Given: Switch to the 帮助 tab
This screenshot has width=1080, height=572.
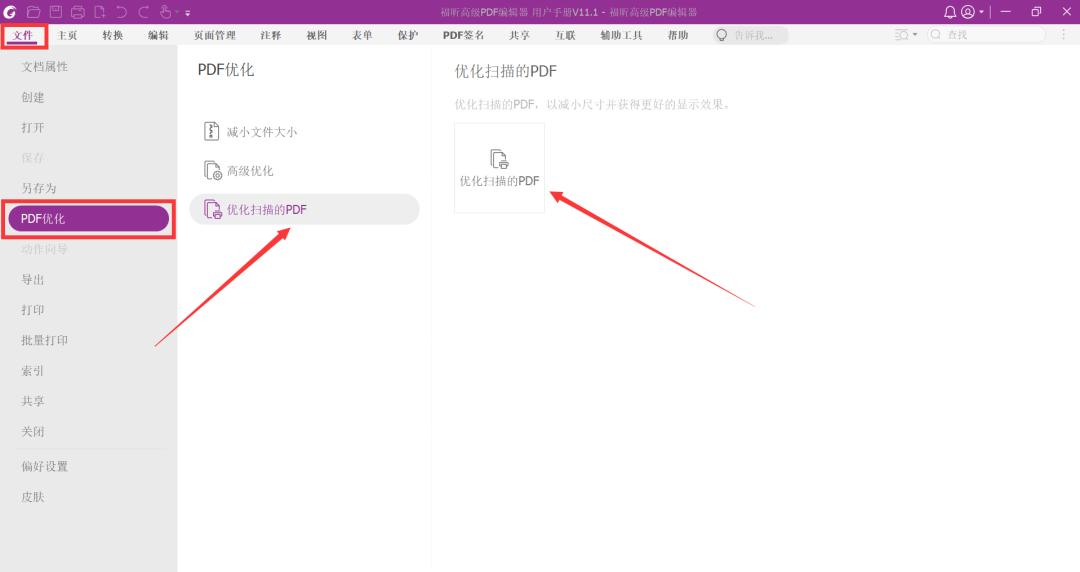Looking at the screenshot, I should [678, 35].
